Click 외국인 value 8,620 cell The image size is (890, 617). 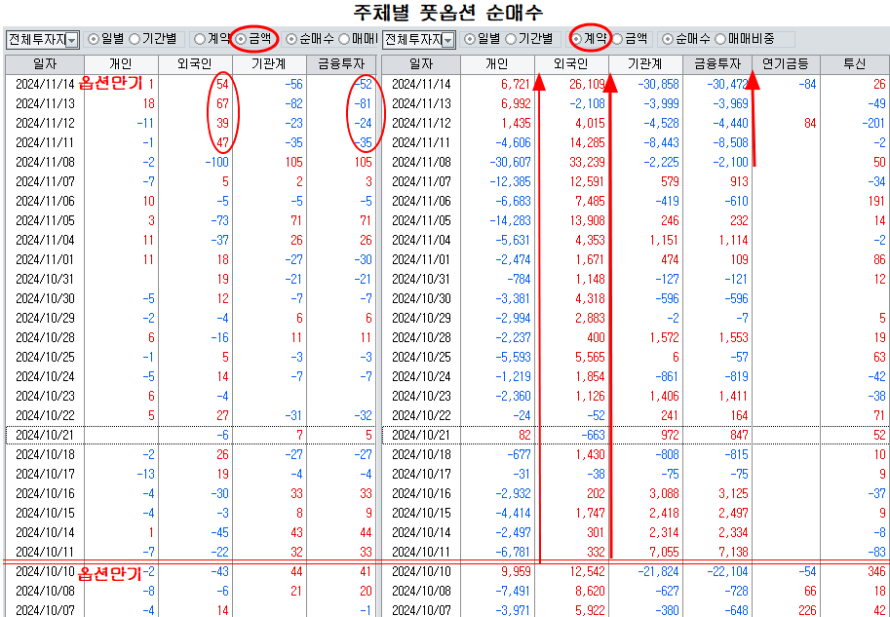point(590,591)
